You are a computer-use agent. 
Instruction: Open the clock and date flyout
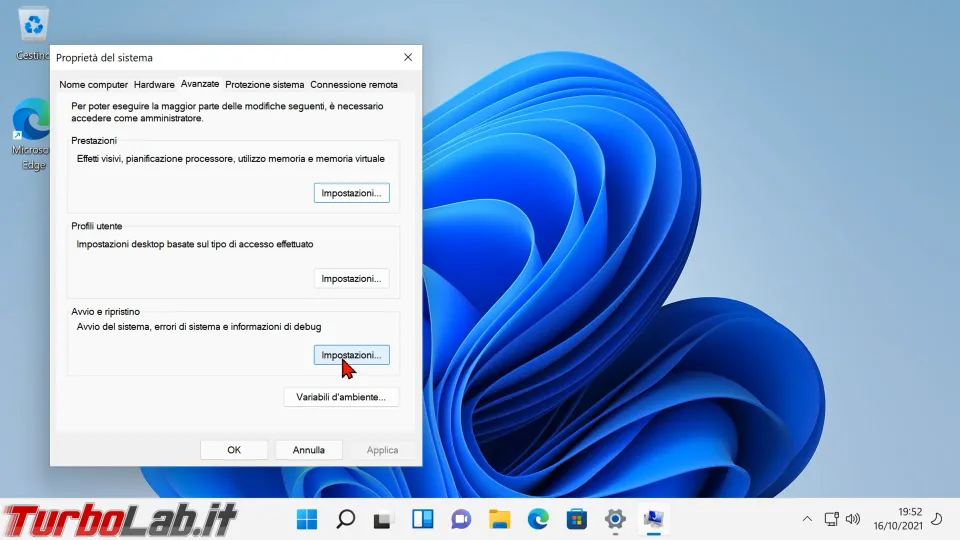[896, 519]
